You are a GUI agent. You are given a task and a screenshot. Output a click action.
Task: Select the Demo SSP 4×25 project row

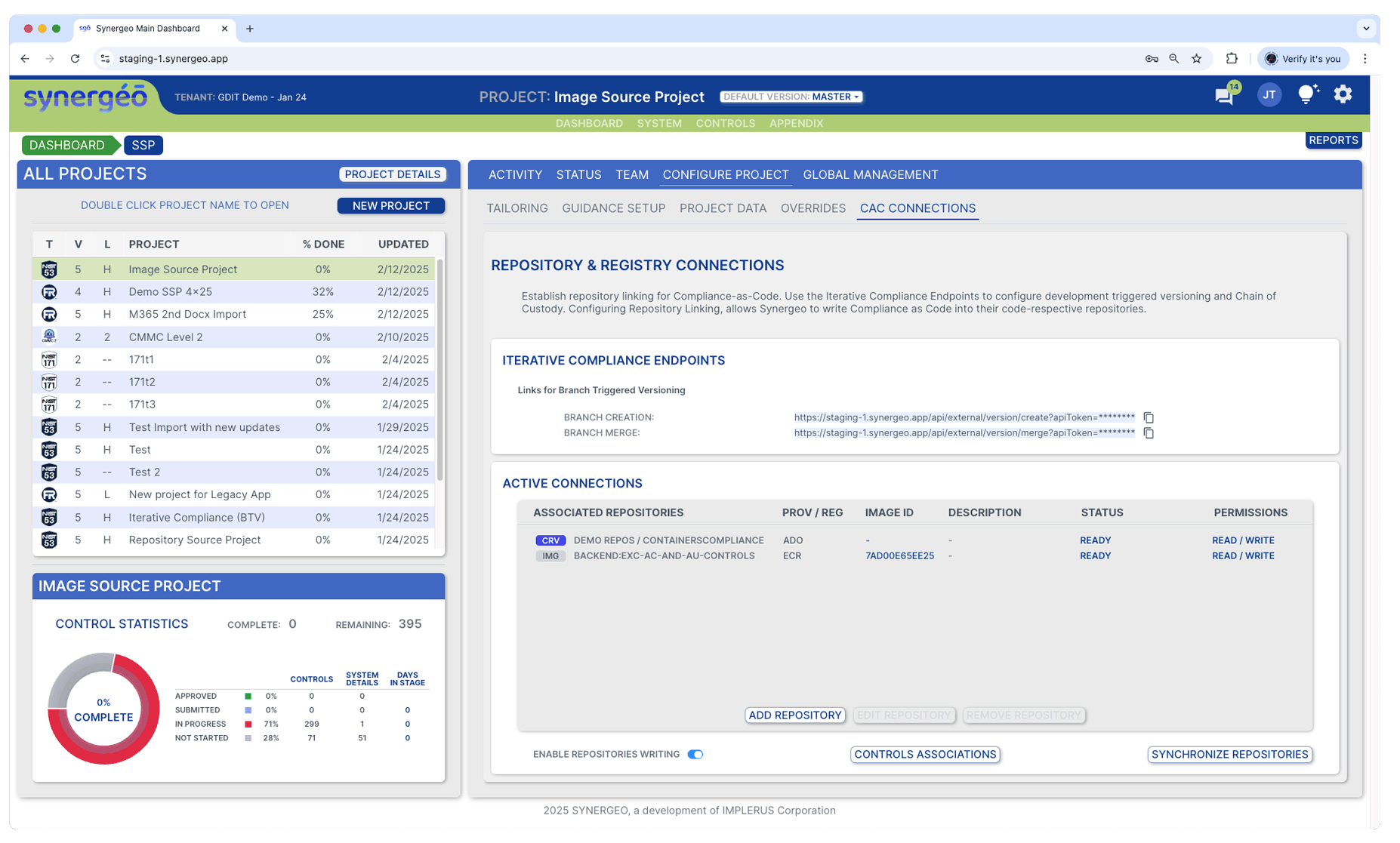(170, 292)
